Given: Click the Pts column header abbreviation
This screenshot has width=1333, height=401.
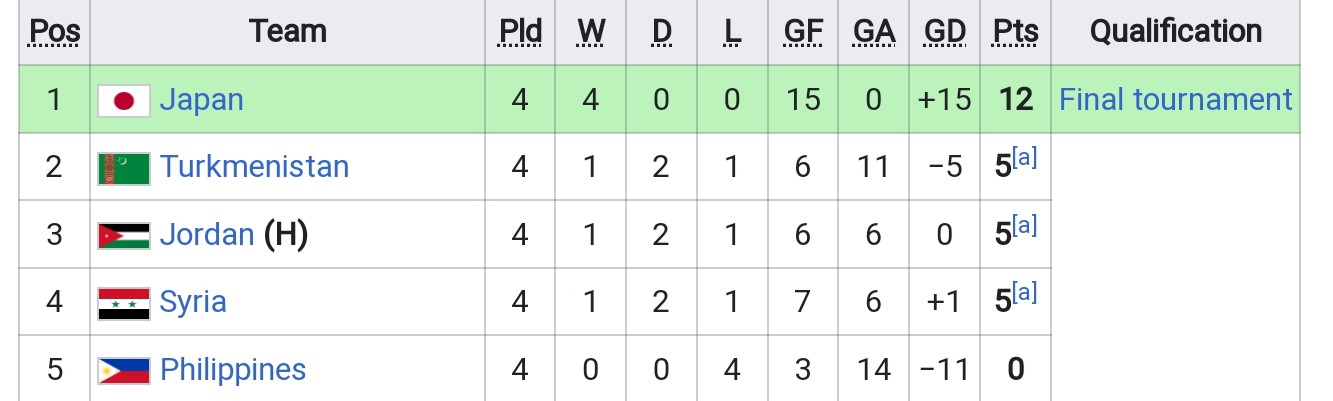Looking at the screenshot, I should [x=1015, y=33].
